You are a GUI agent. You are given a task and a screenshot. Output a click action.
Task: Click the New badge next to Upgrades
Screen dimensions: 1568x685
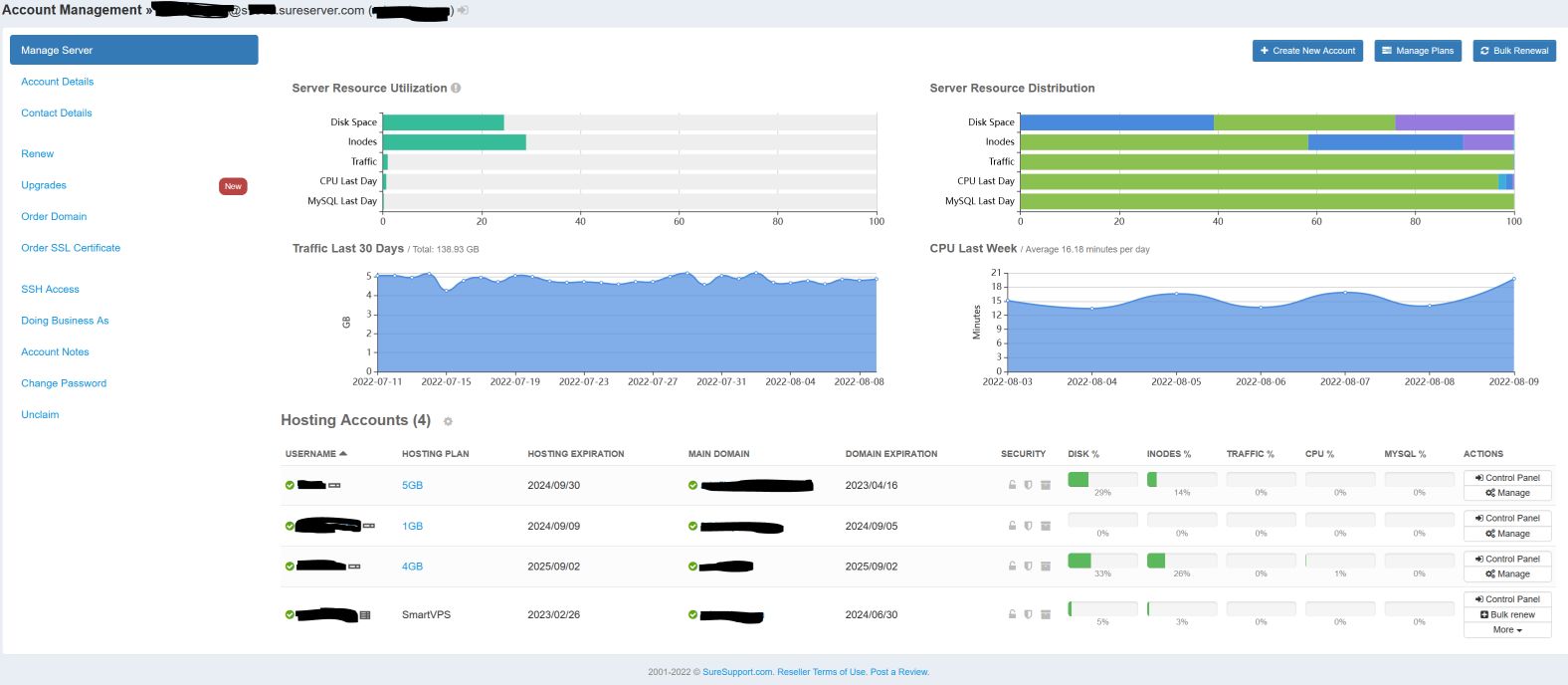(233, 186)
